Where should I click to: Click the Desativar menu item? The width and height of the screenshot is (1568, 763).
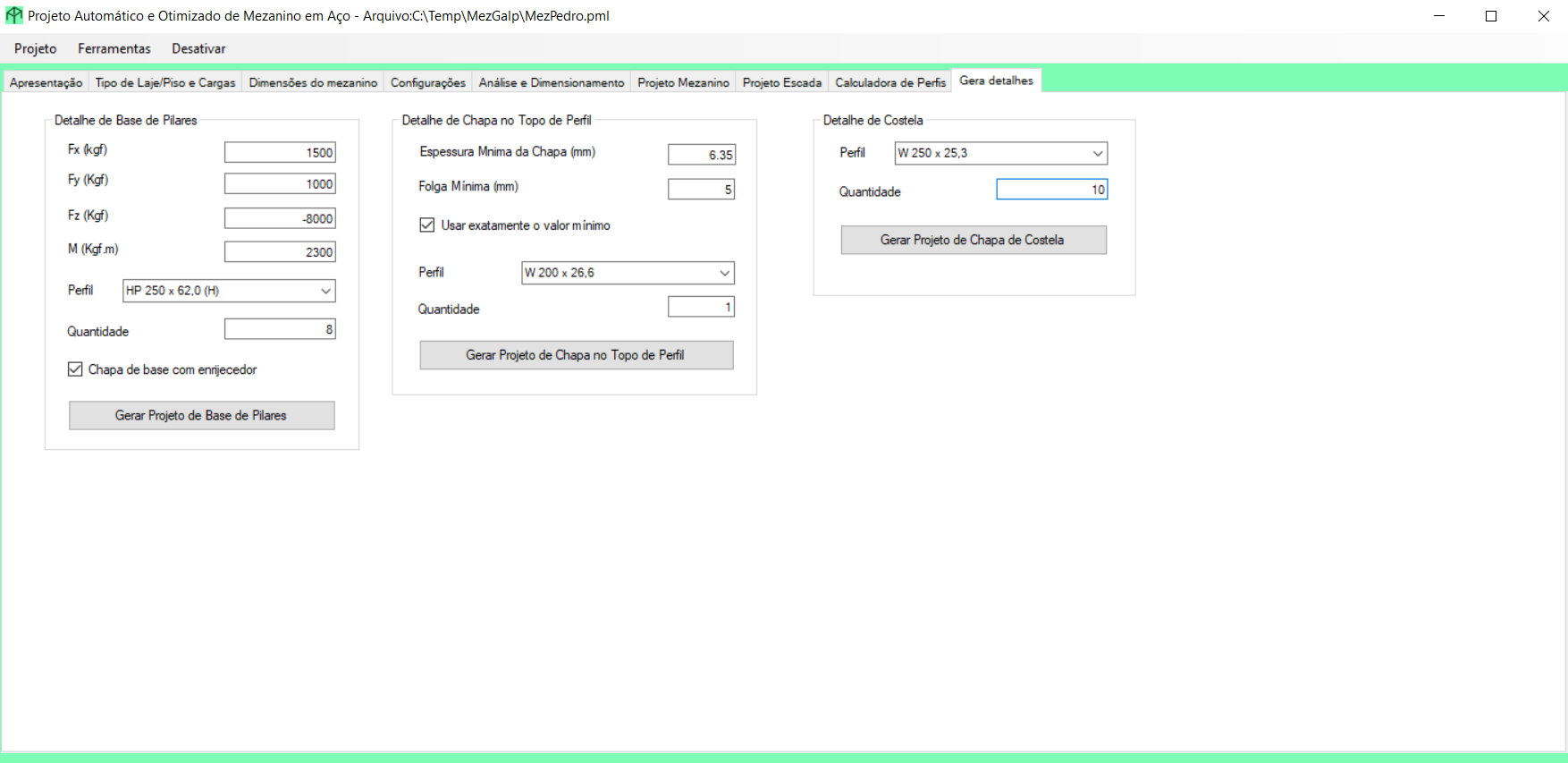pyautogui.click(x=198, y=48)
